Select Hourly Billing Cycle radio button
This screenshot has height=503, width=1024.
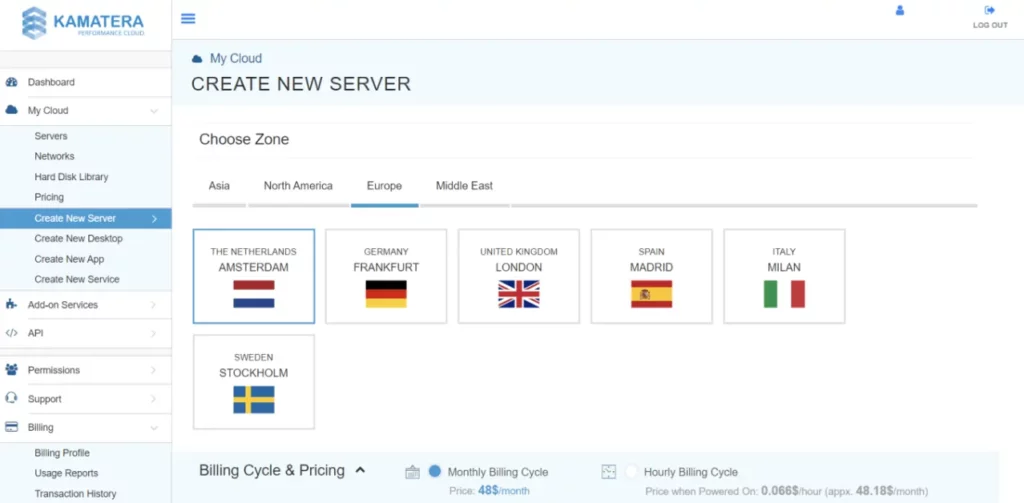tap(631, 471)
